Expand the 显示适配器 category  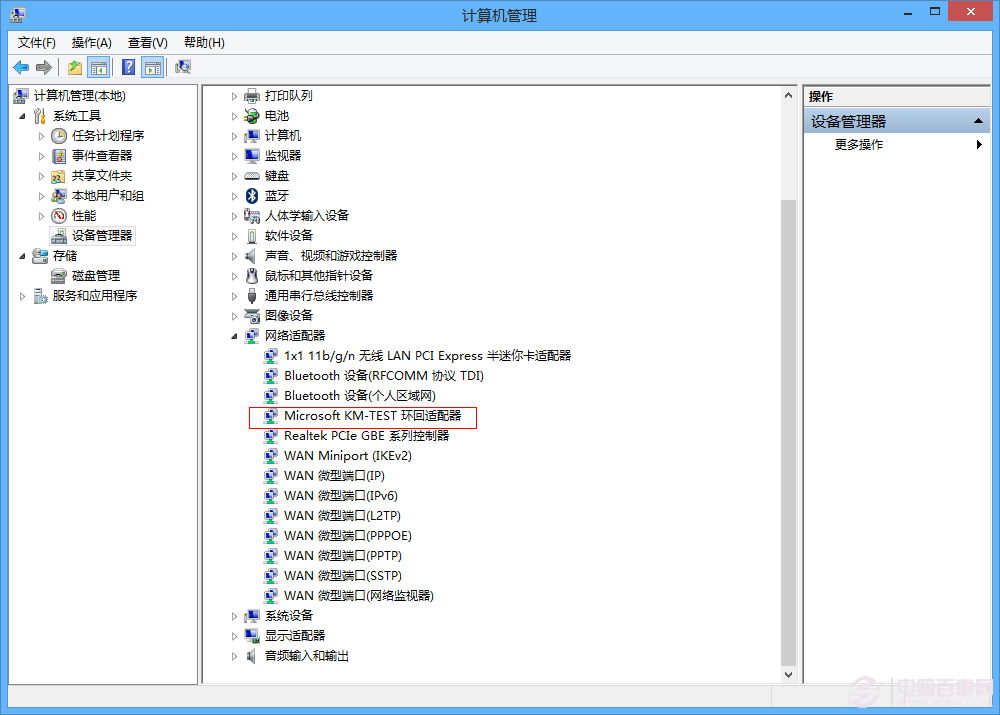(x=235, y=636)
